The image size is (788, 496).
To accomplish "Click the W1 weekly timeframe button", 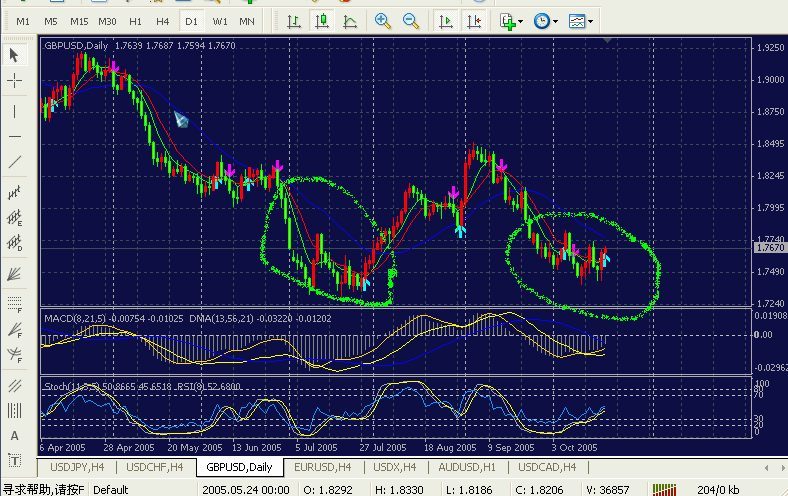I will (x=219, y=21).
